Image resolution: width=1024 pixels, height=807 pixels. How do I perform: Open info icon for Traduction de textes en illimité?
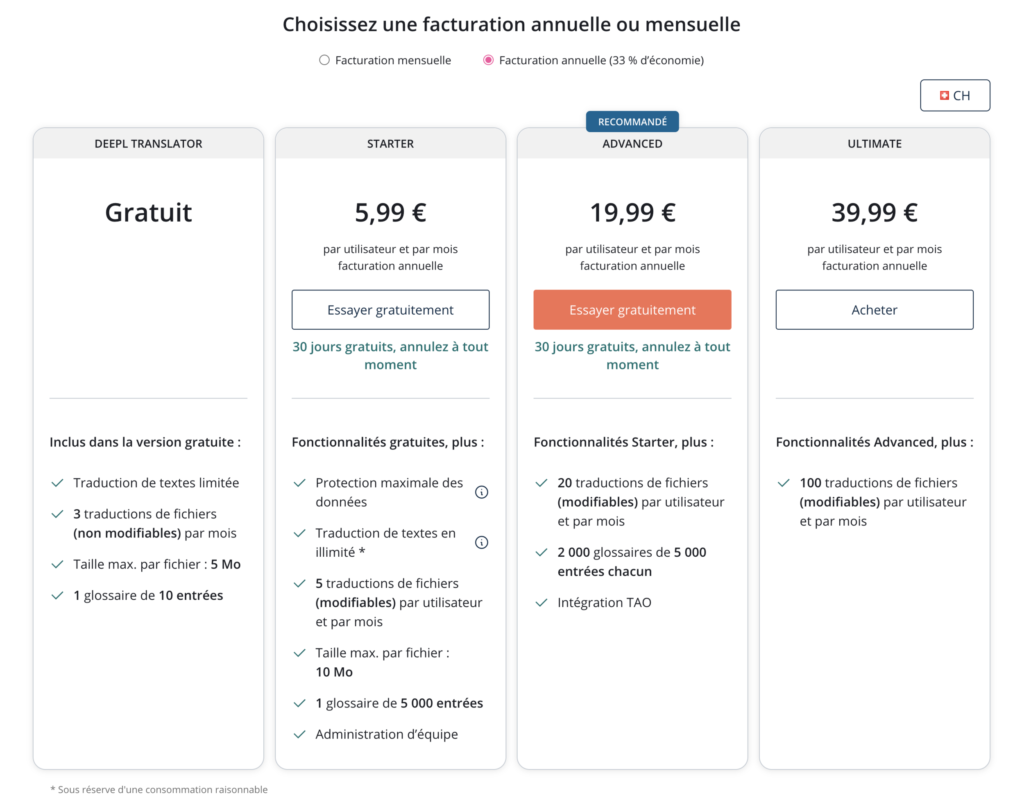pyautogui.click(x=481, y=543)
